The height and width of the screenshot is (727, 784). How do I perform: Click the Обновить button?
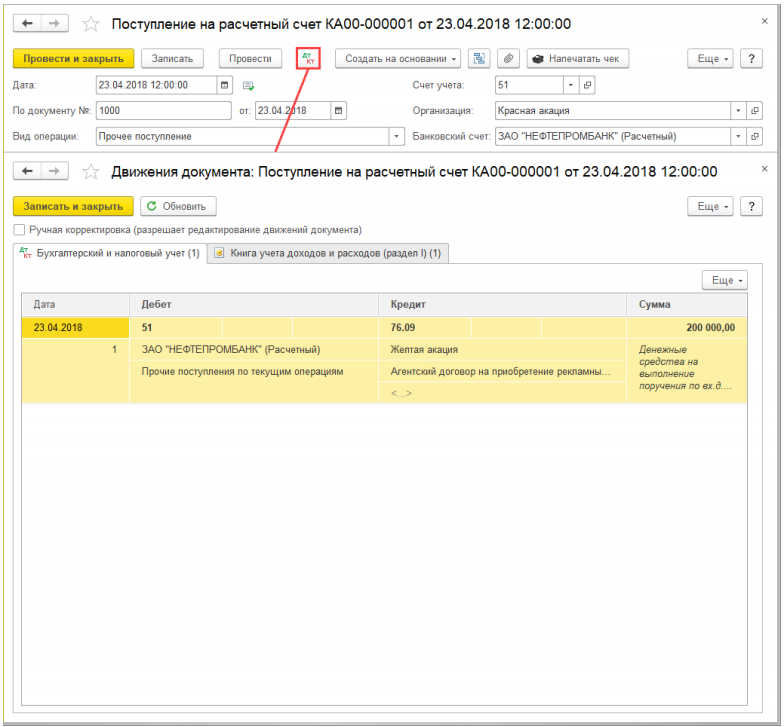click(178, 206)
